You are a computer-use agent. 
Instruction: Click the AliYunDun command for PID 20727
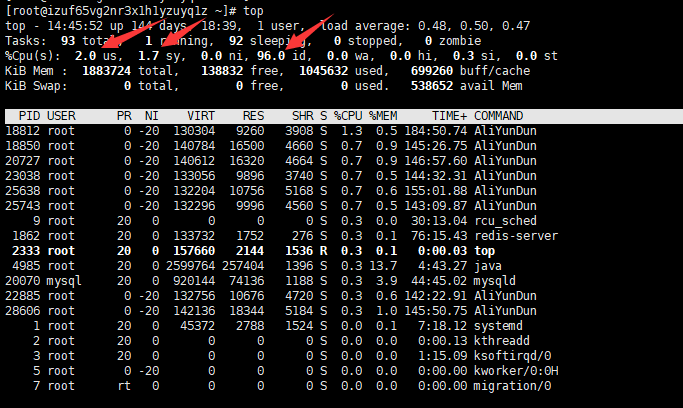click(x=505, y=161)
